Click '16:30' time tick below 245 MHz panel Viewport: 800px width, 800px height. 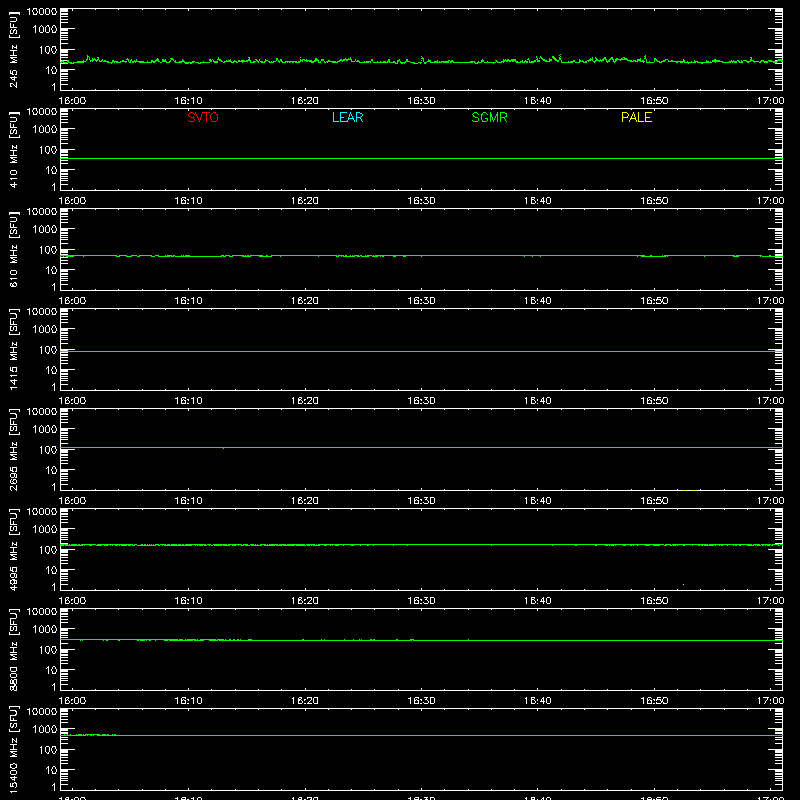(421, 101)
